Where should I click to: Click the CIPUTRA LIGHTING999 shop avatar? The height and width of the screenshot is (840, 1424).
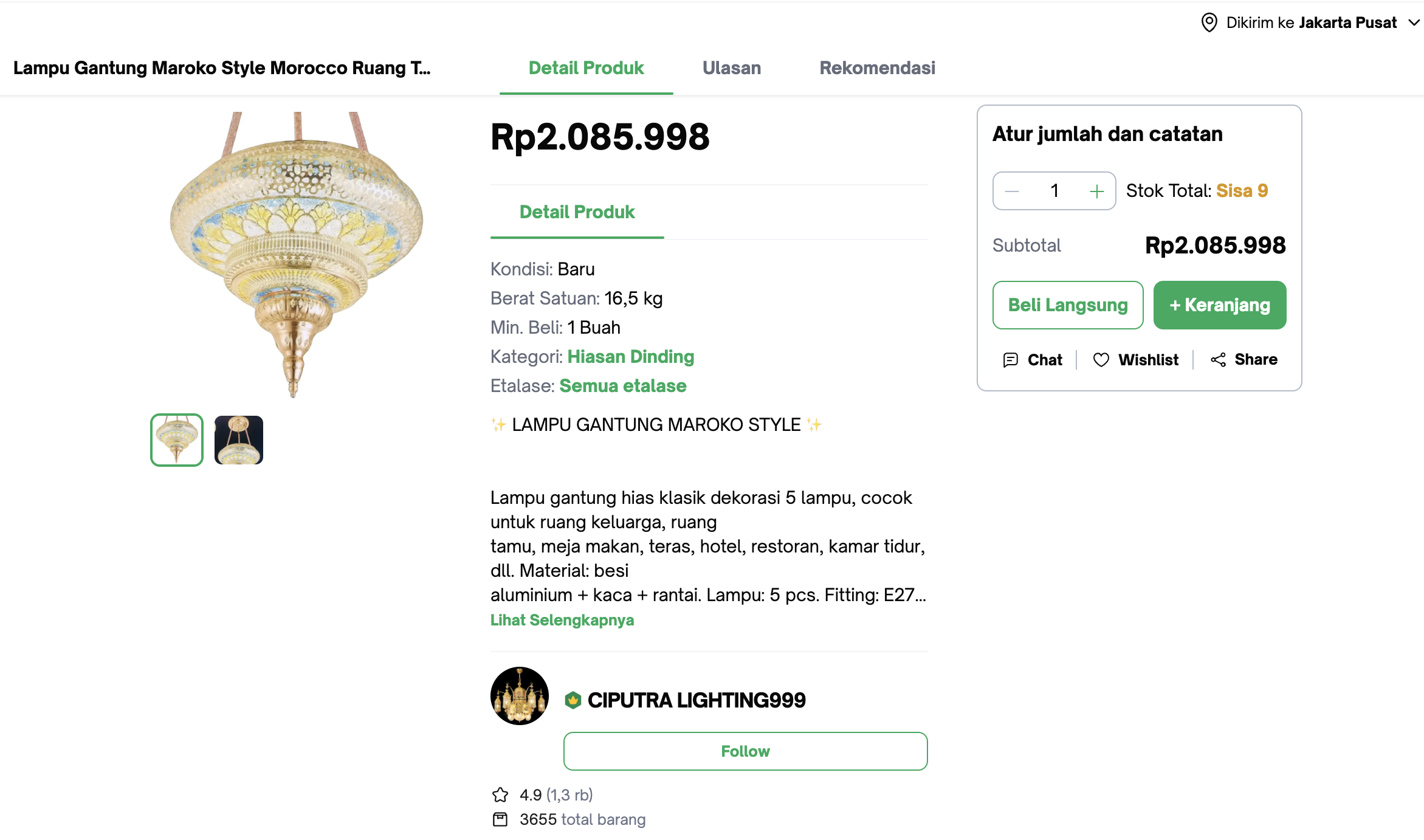coord(520,696)
